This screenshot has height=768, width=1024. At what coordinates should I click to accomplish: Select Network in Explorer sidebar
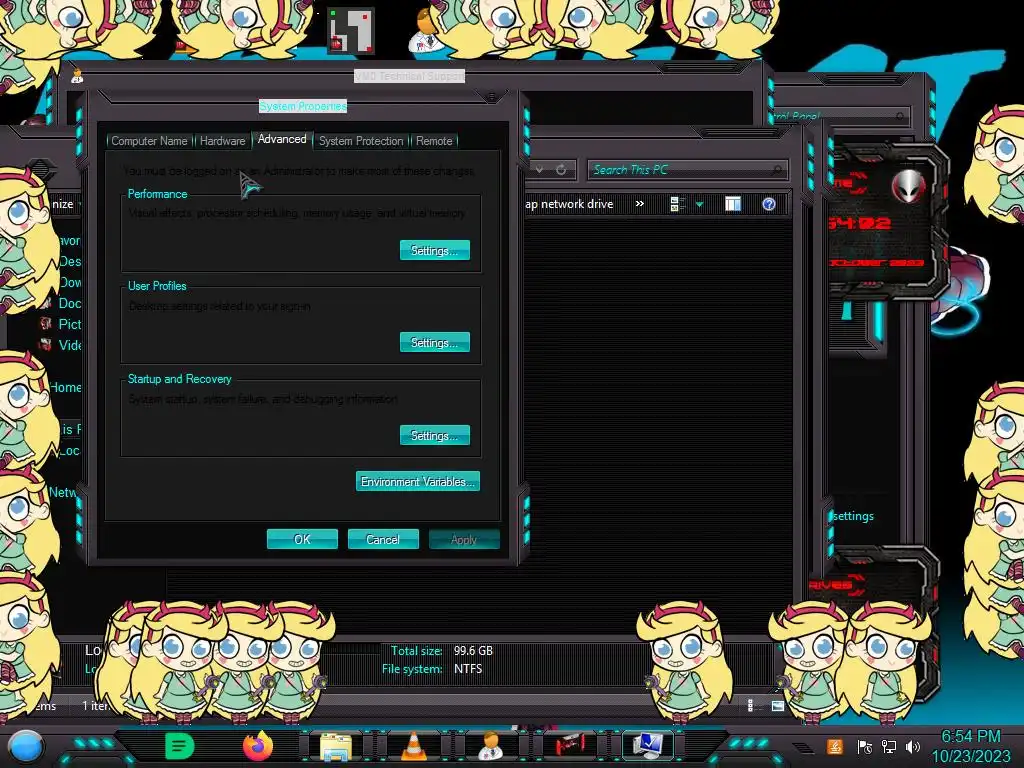(63, 492)
